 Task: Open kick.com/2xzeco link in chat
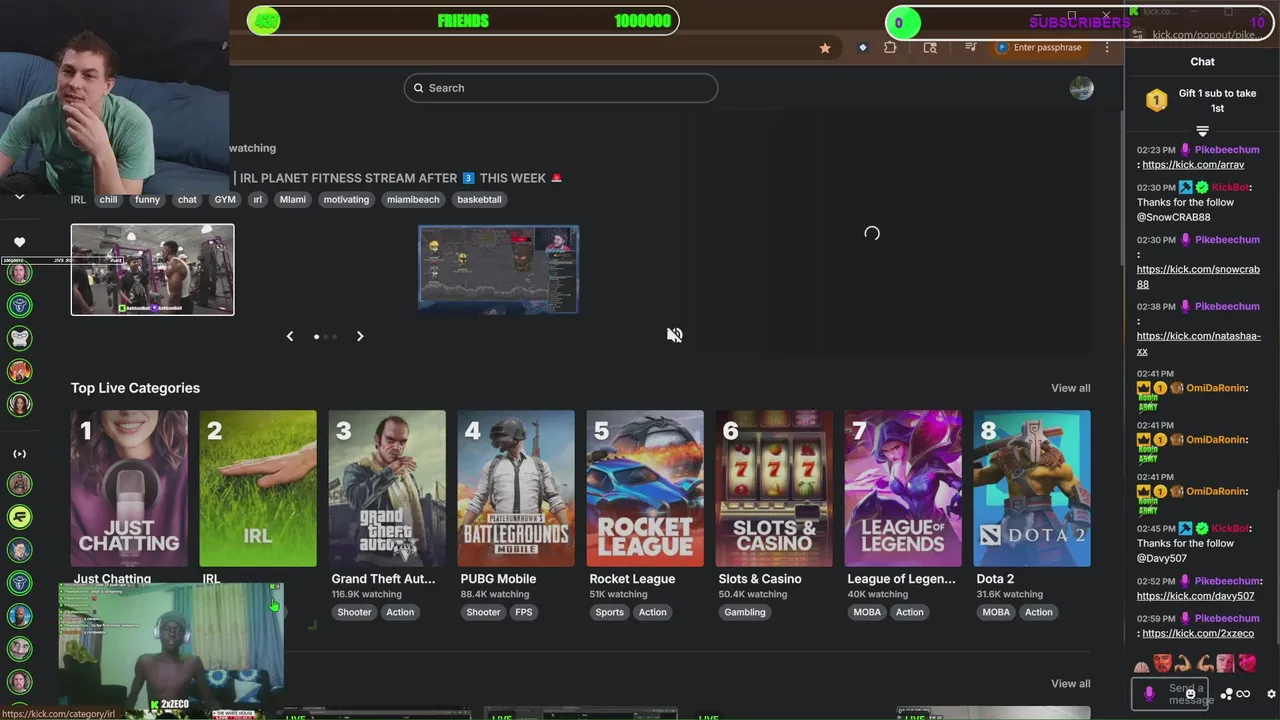pyautogui.click(x=1198, y=633)
